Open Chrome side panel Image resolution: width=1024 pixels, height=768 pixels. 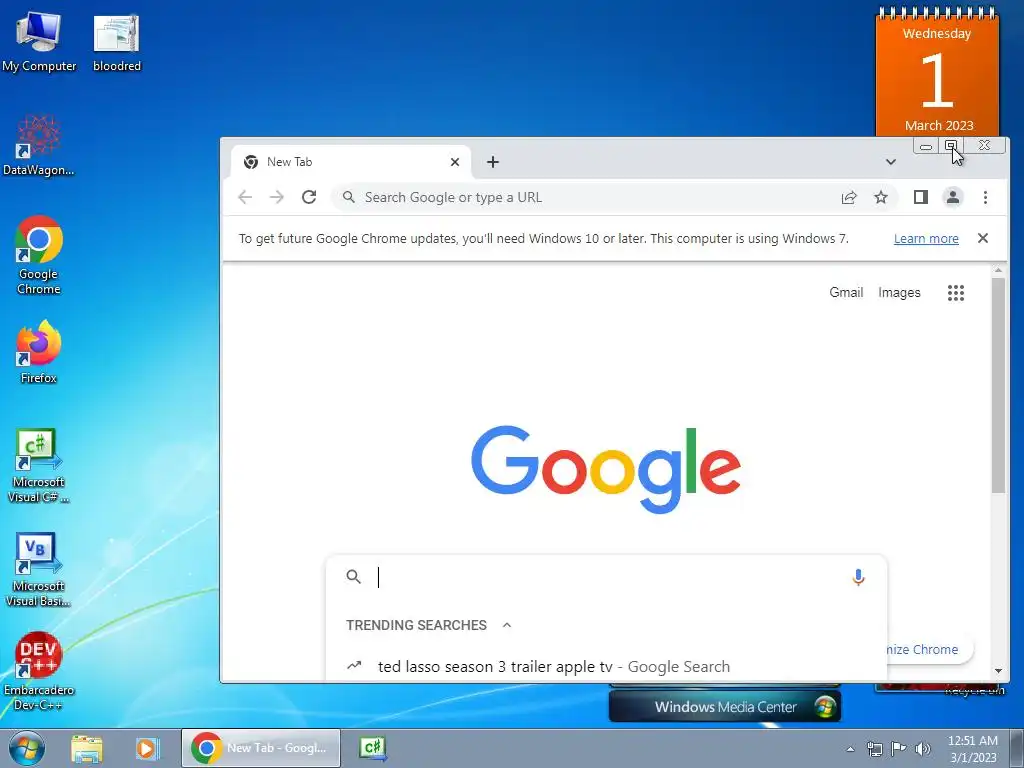point(921,197)
